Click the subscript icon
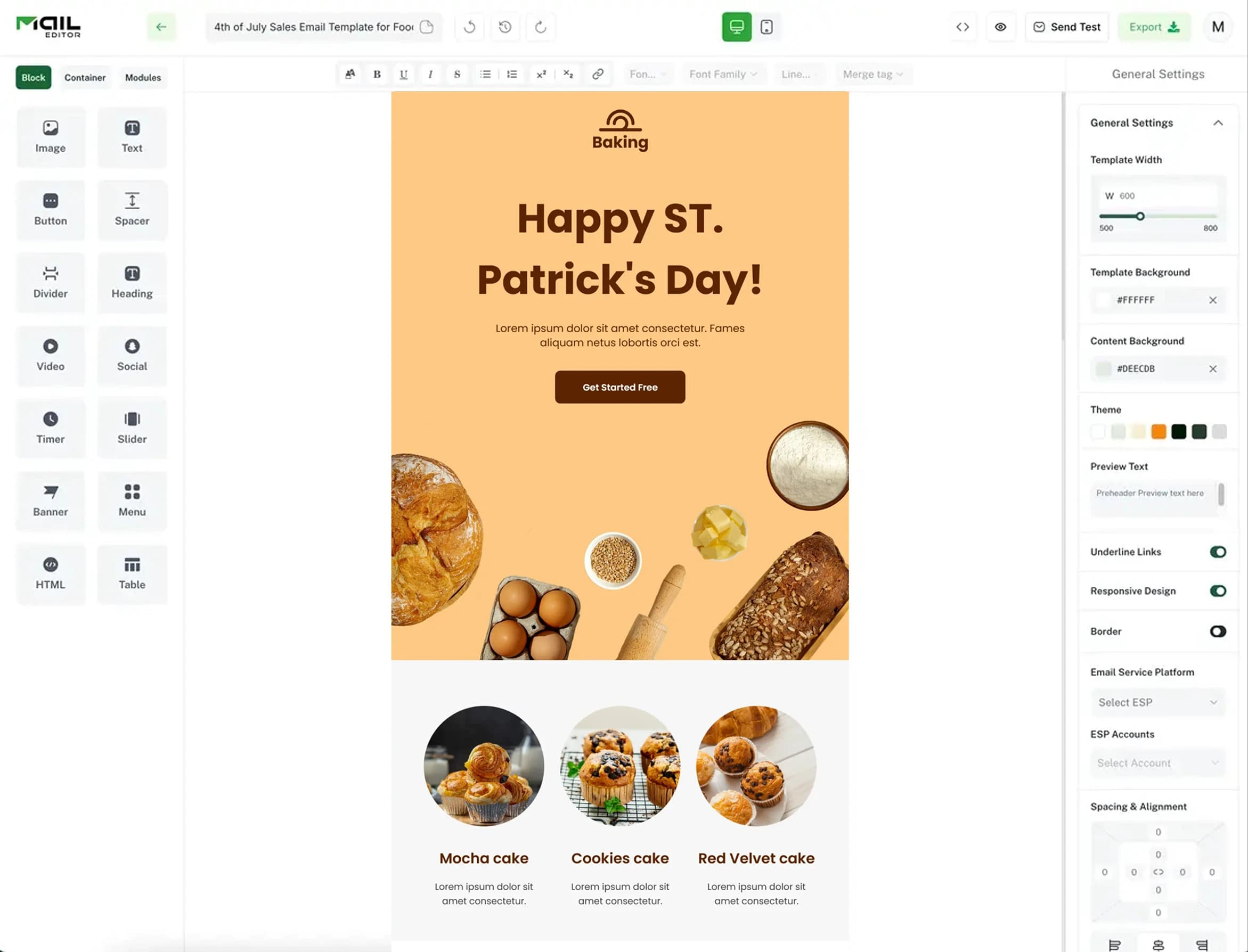The width and height of the screenshot is (1248, 952). point(568,74)
